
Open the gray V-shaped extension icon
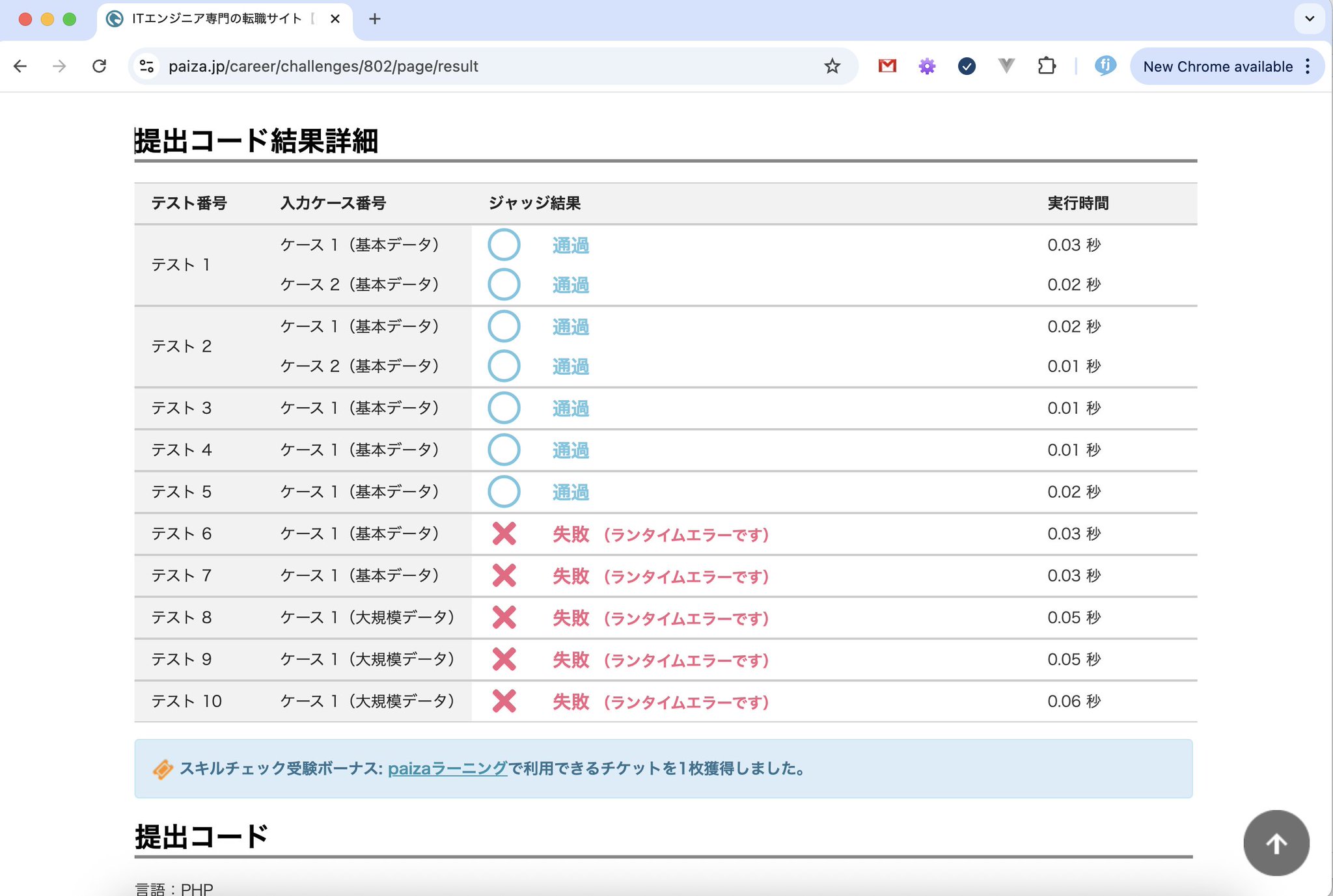[1006, 66]
